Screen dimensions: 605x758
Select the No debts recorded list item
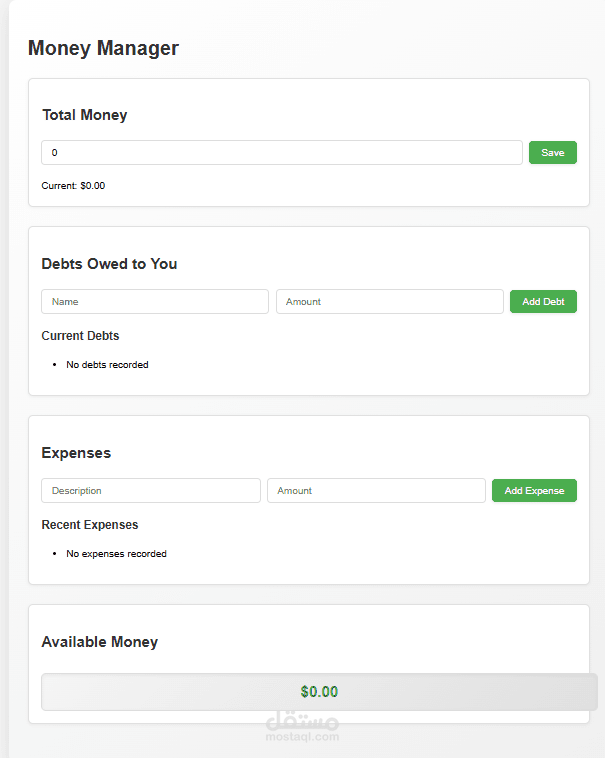coord(107,365)
